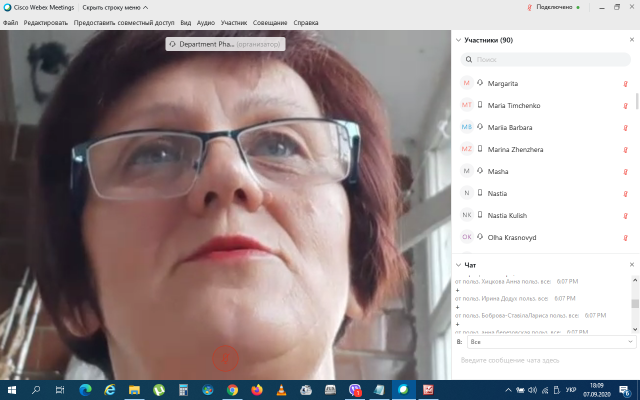Open Google Chrome from the taskbar
The image size is (640, 400).
232,390
